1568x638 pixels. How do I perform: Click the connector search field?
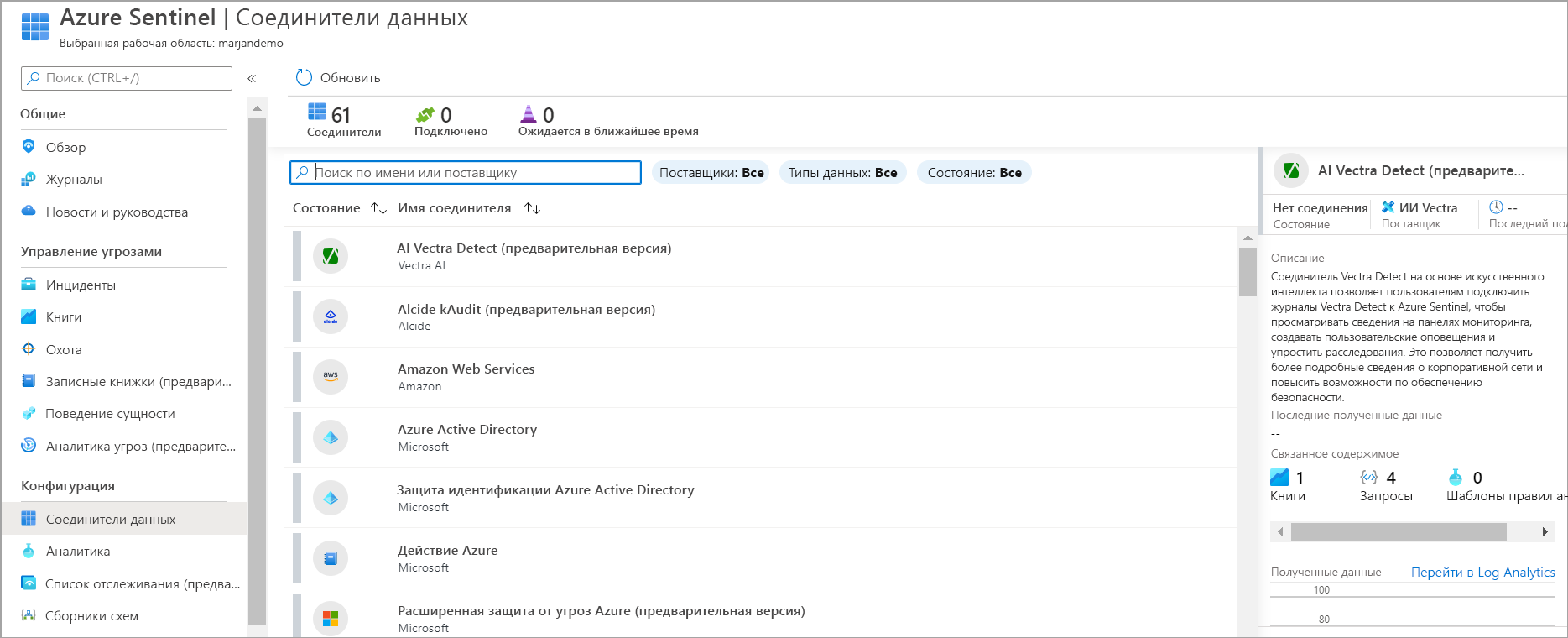(466, 172)
